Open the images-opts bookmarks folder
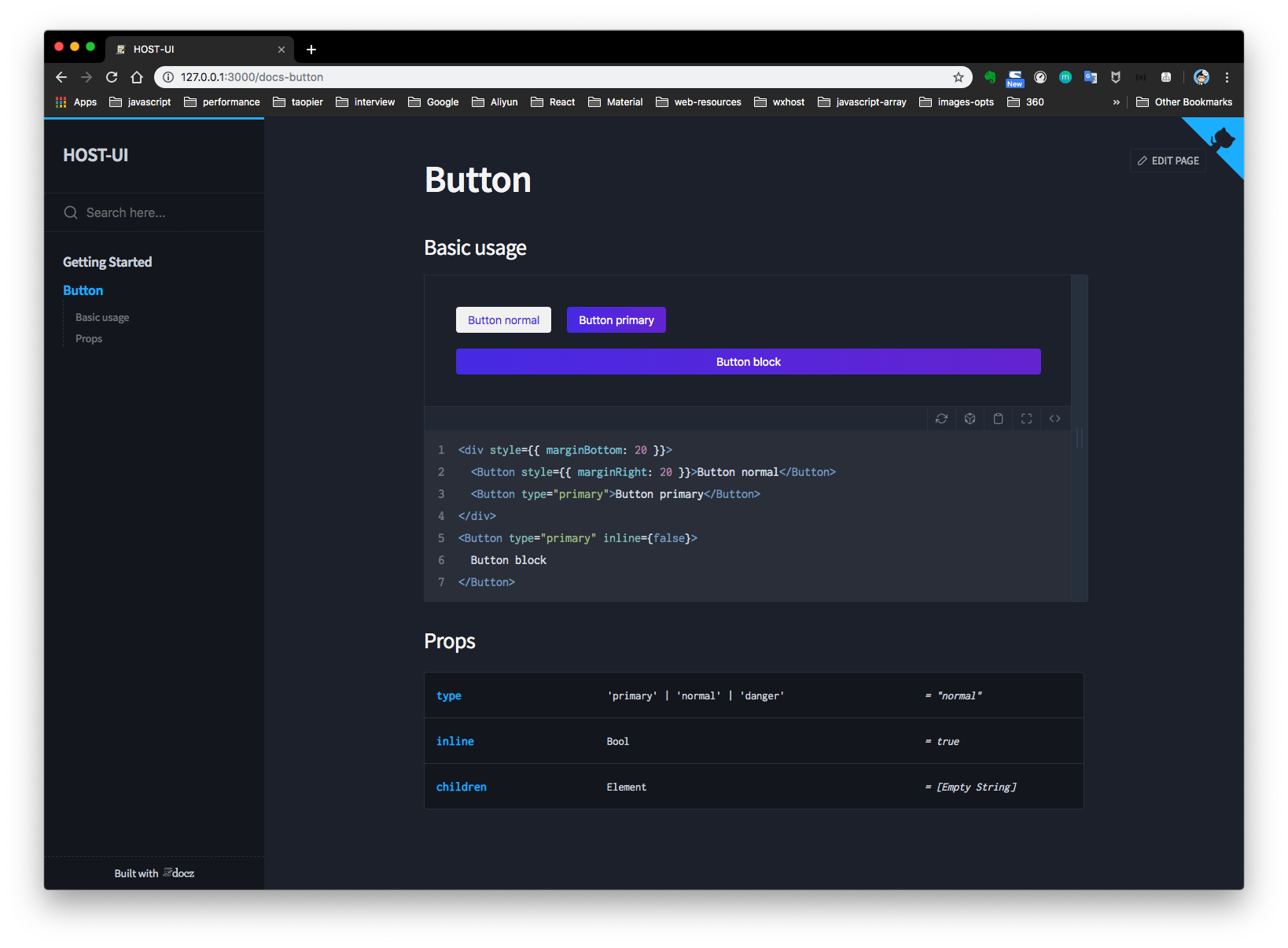Viewport: 1288px width, 948px height. [956, 102]
